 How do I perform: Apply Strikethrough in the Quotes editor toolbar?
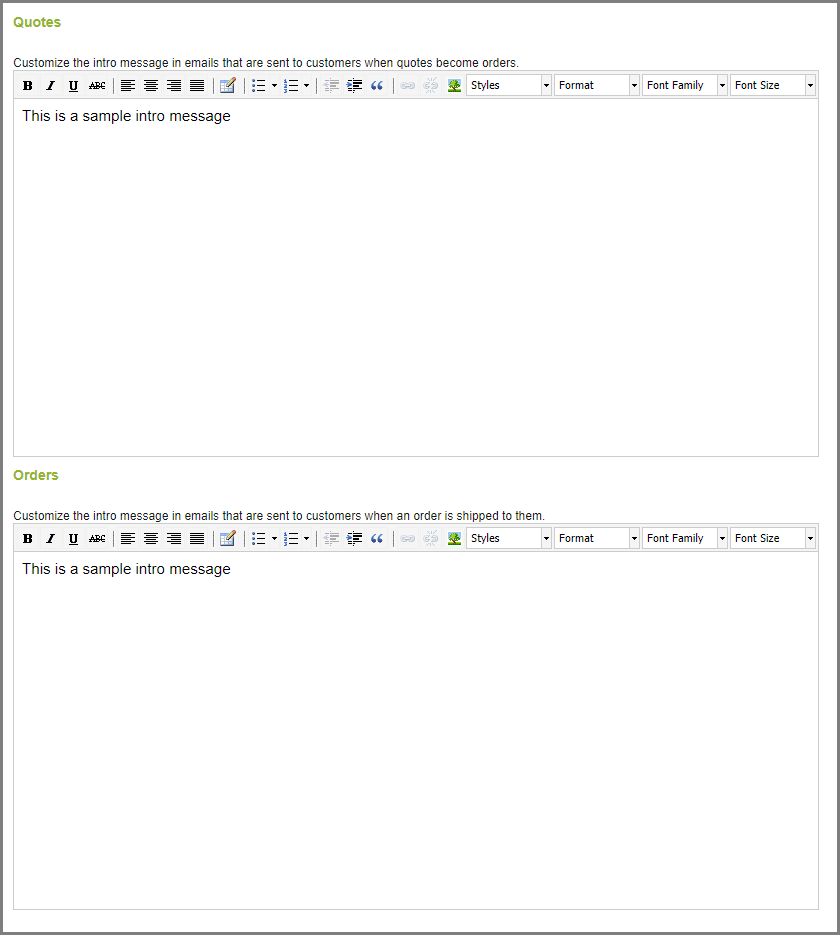tap(97, 85)
